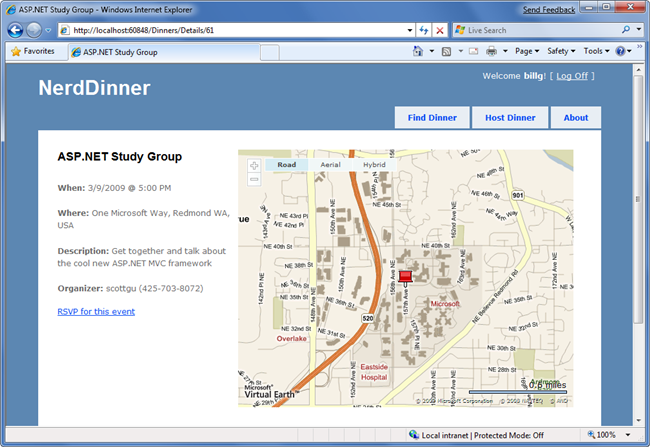Expand the Home button dropdown arrow
This screenshot has height=447, width=650.
(432, 51)
